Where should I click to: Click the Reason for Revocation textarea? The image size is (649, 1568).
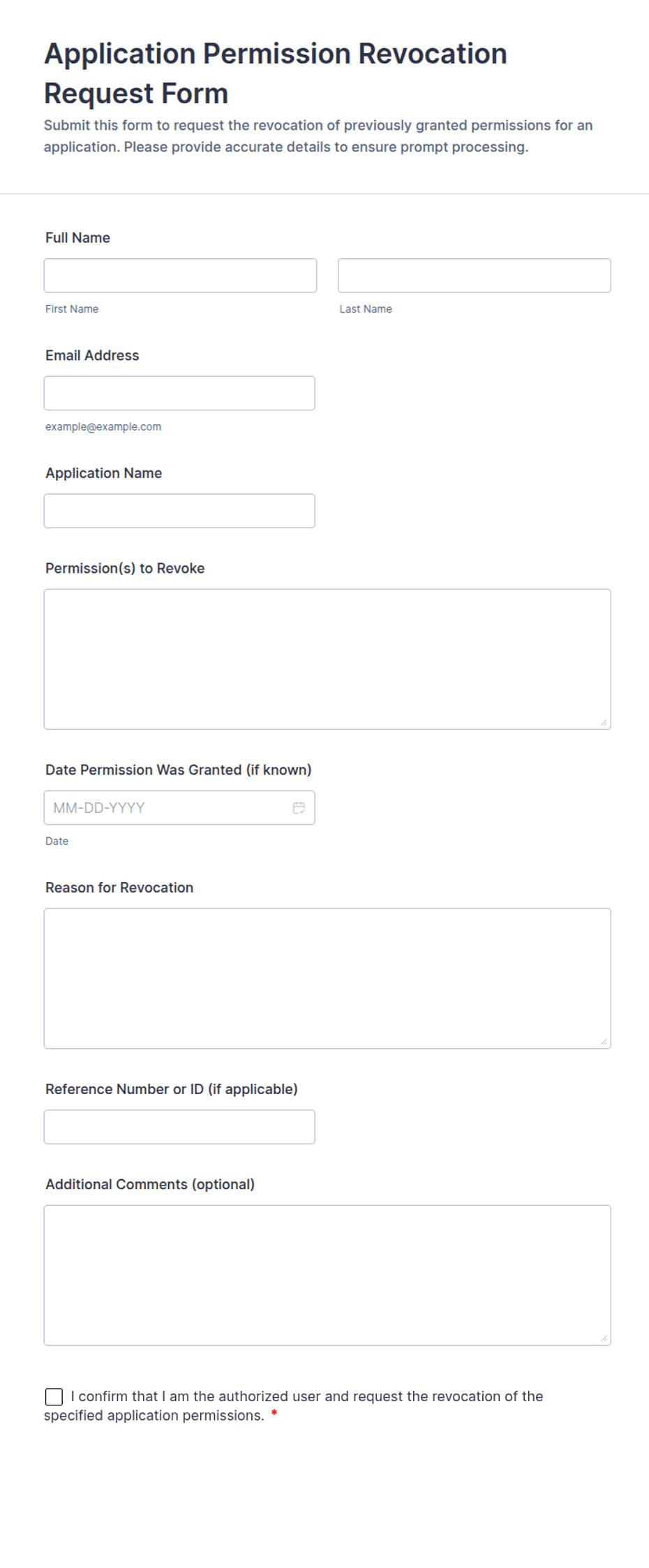point(327,978)
